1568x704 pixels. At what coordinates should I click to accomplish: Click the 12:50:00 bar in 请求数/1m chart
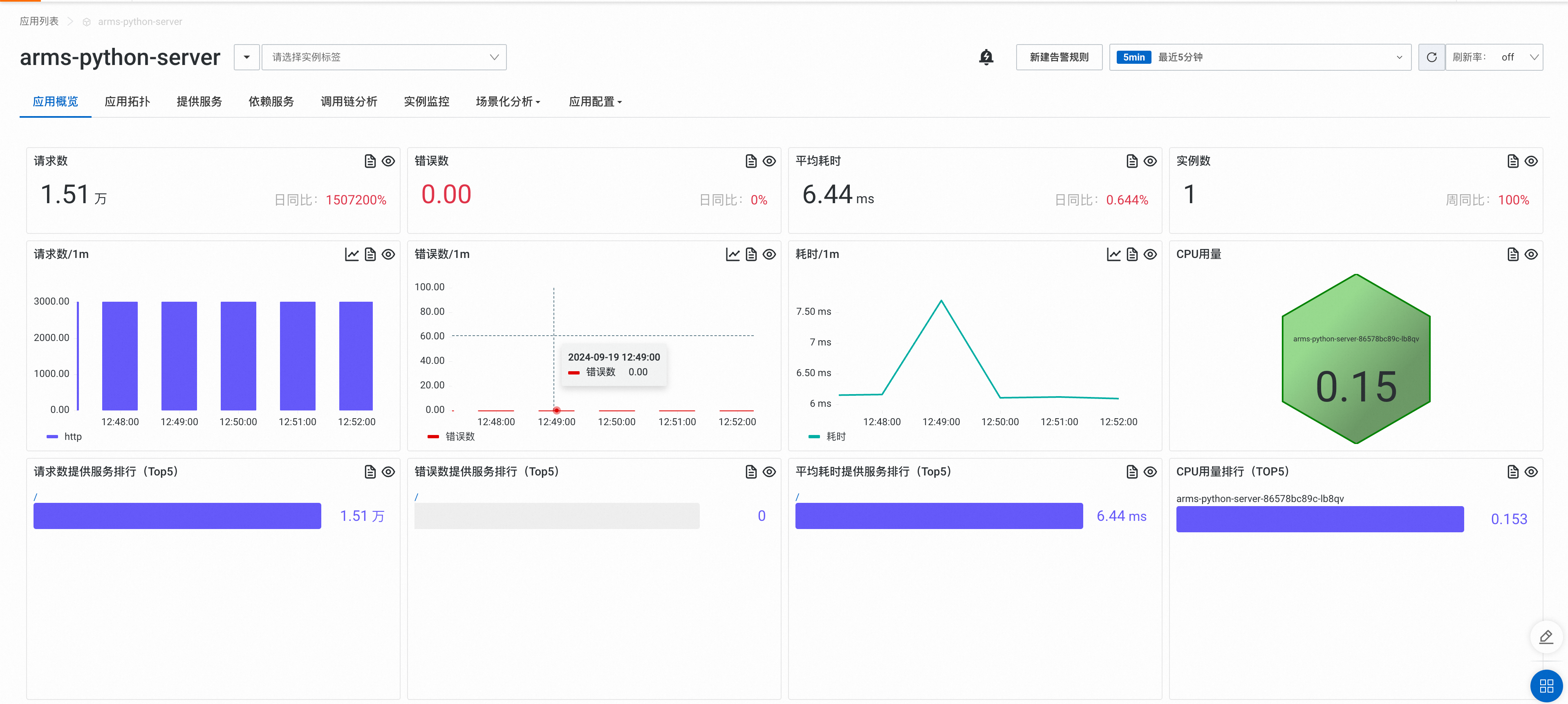coord(238,356)
